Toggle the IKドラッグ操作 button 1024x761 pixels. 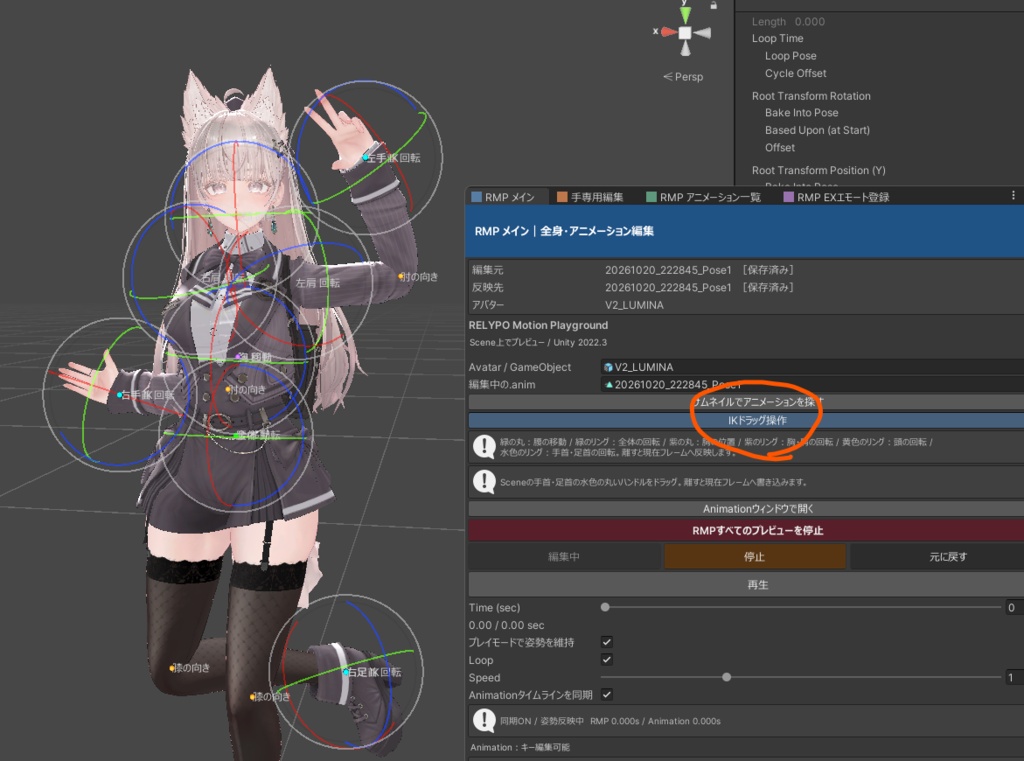coord(746,420)
